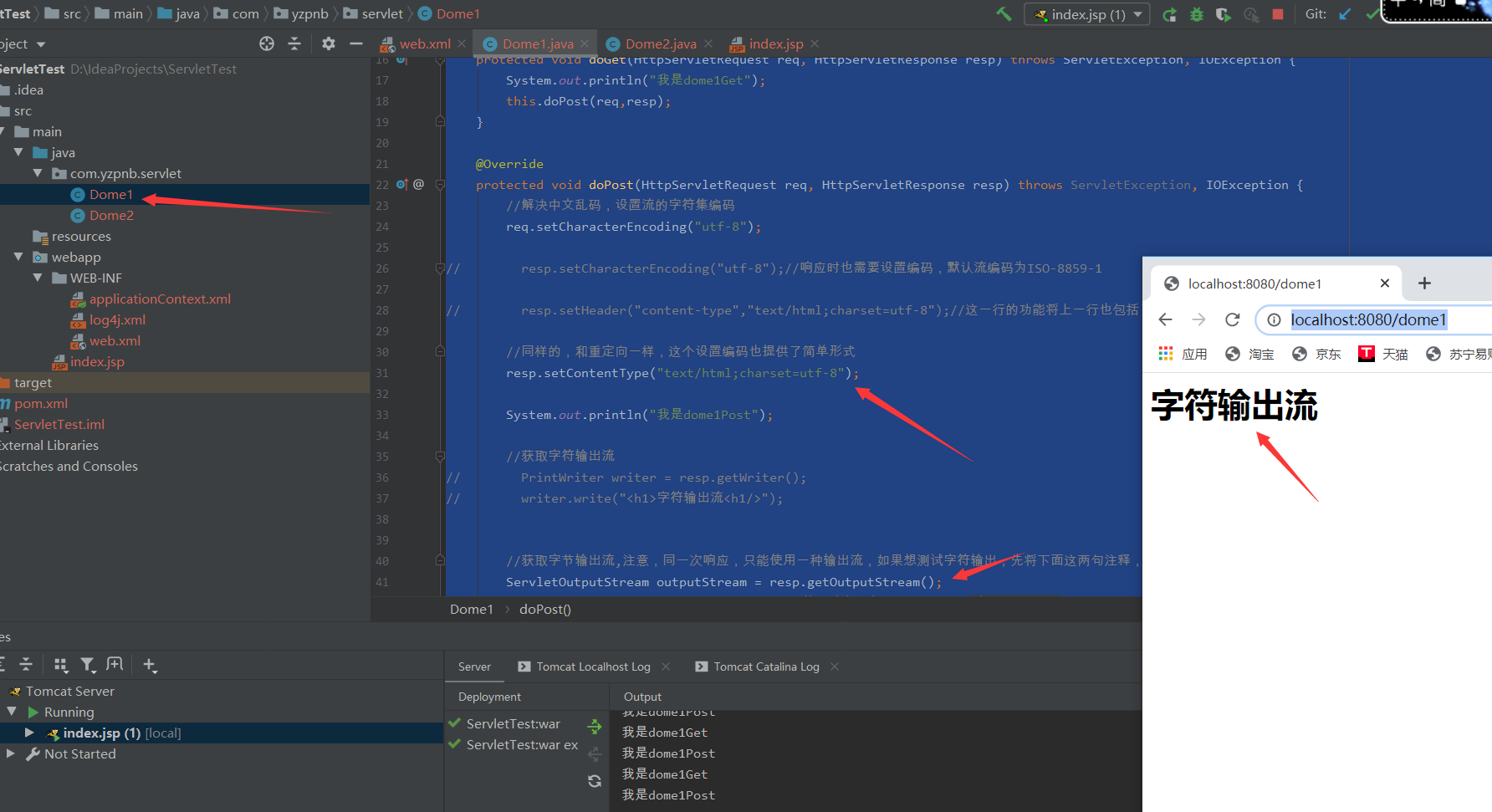Collapse the com.yzpnb.servlet package
The image size is (1492, 812).
pyautogui.click(x=38, y=173)
